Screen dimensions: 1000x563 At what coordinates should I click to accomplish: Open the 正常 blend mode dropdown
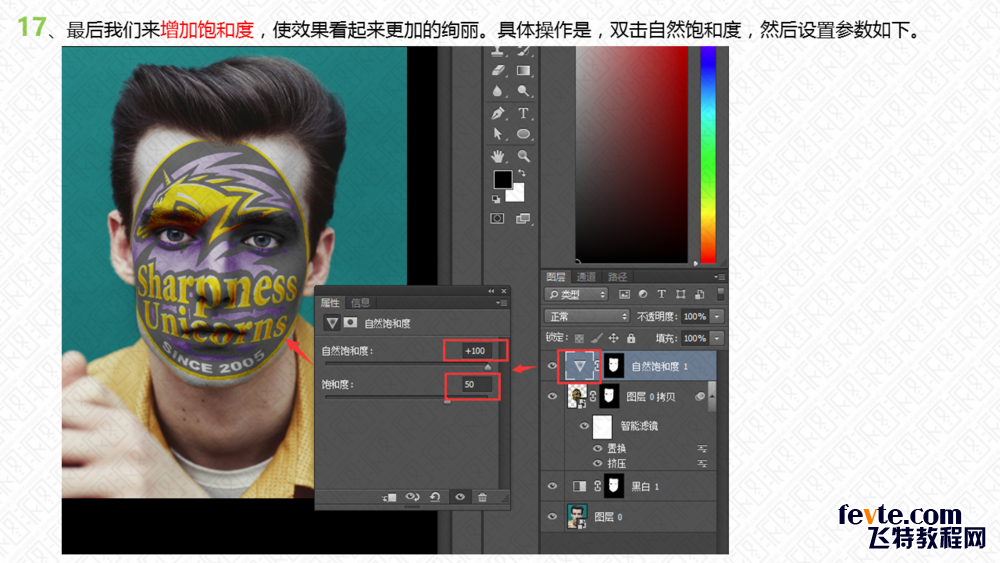[587, 316]
